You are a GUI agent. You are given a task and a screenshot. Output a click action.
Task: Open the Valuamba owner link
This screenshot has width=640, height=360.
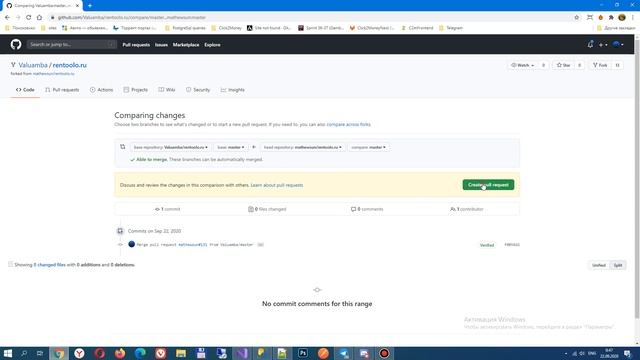[x=33, y=65]
